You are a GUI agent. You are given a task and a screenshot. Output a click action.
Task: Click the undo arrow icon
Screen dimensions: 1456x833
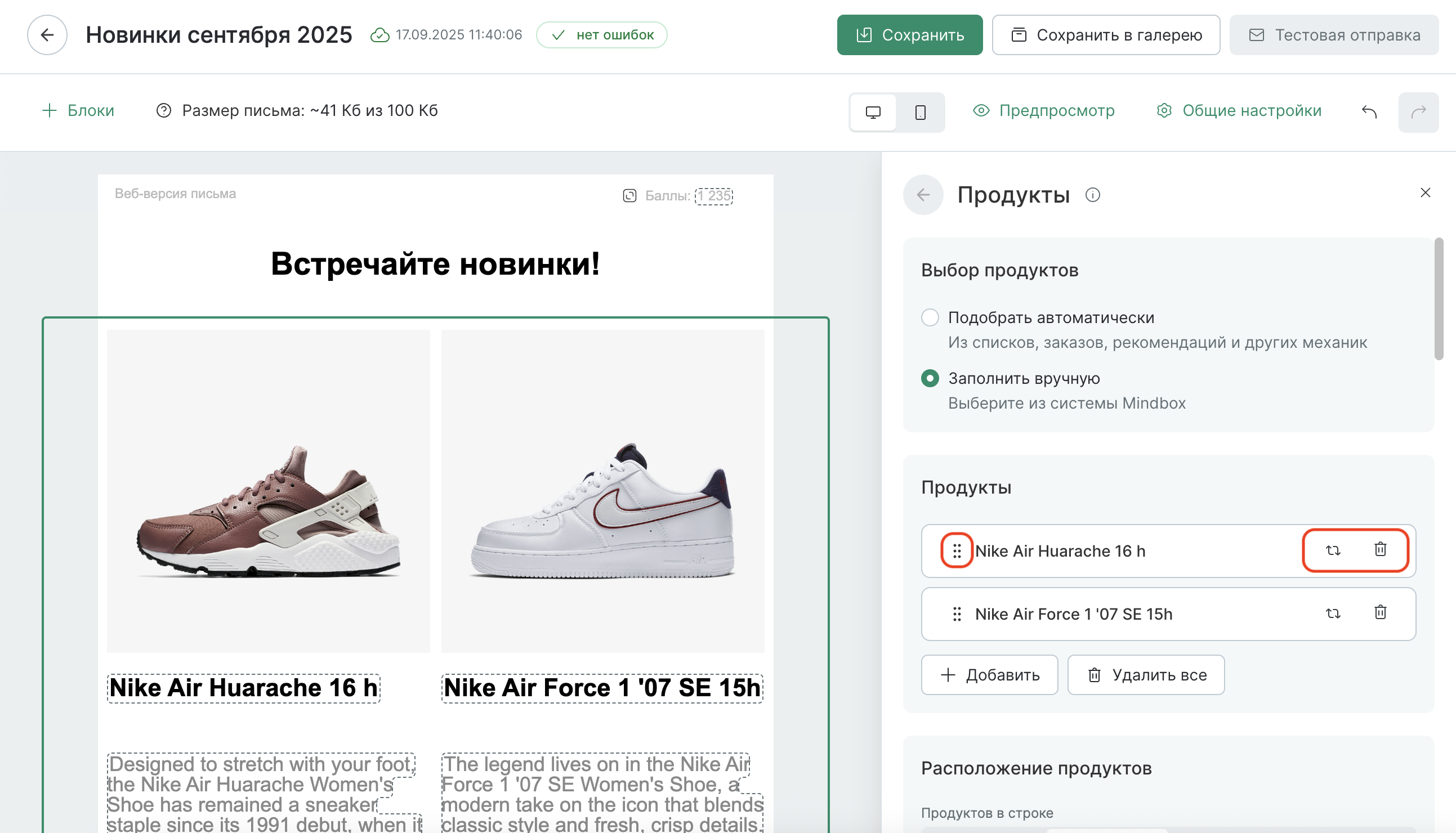[1369, 111]
